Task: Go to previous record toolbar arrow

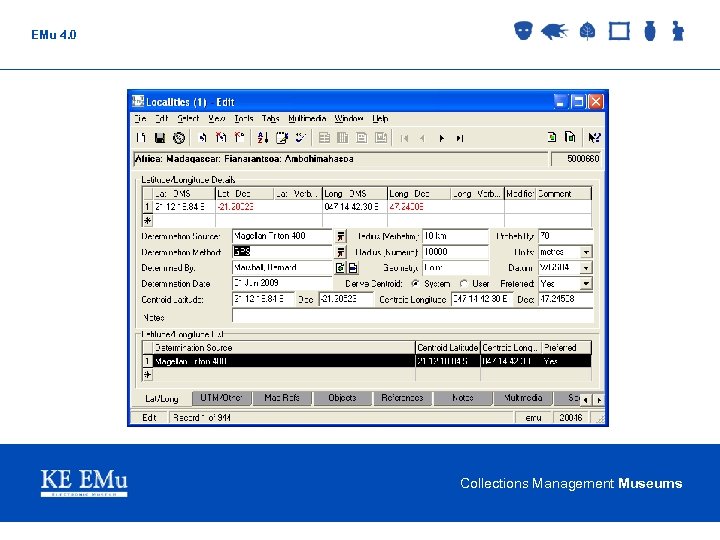Action: (422, 138)
